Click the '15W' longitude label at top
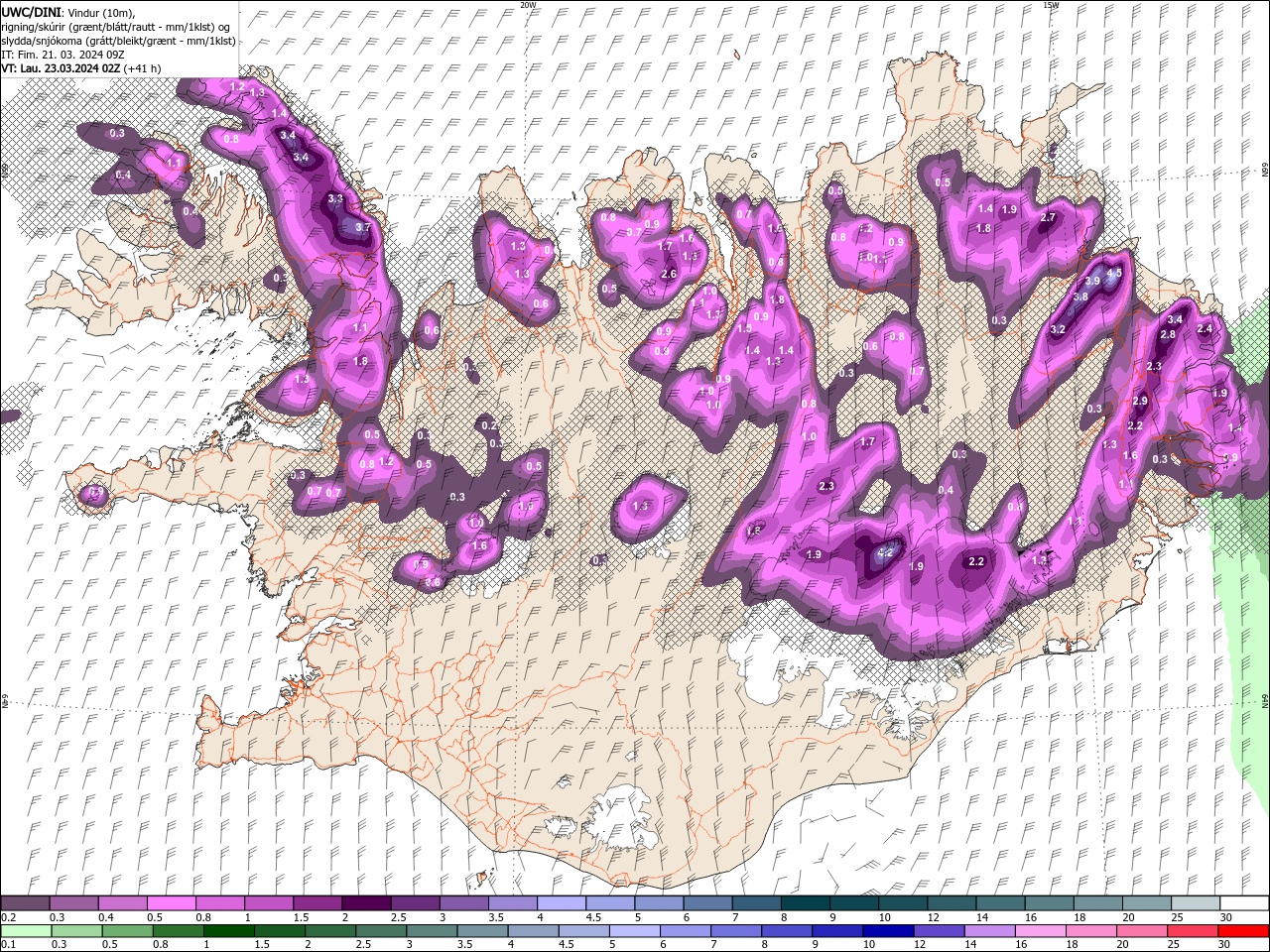This screenshot has width=1270, height=952. click(1051, 5)
